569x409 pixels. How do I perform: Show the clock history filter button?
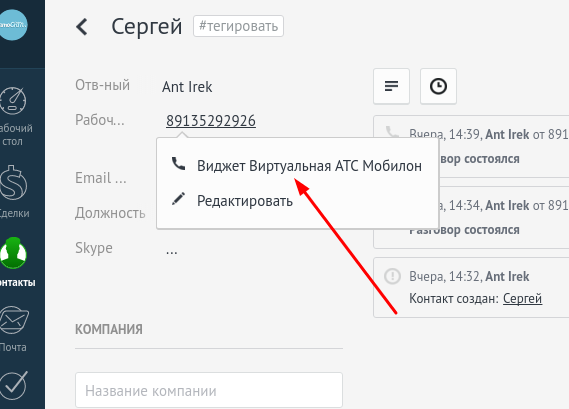coord(438,86)
